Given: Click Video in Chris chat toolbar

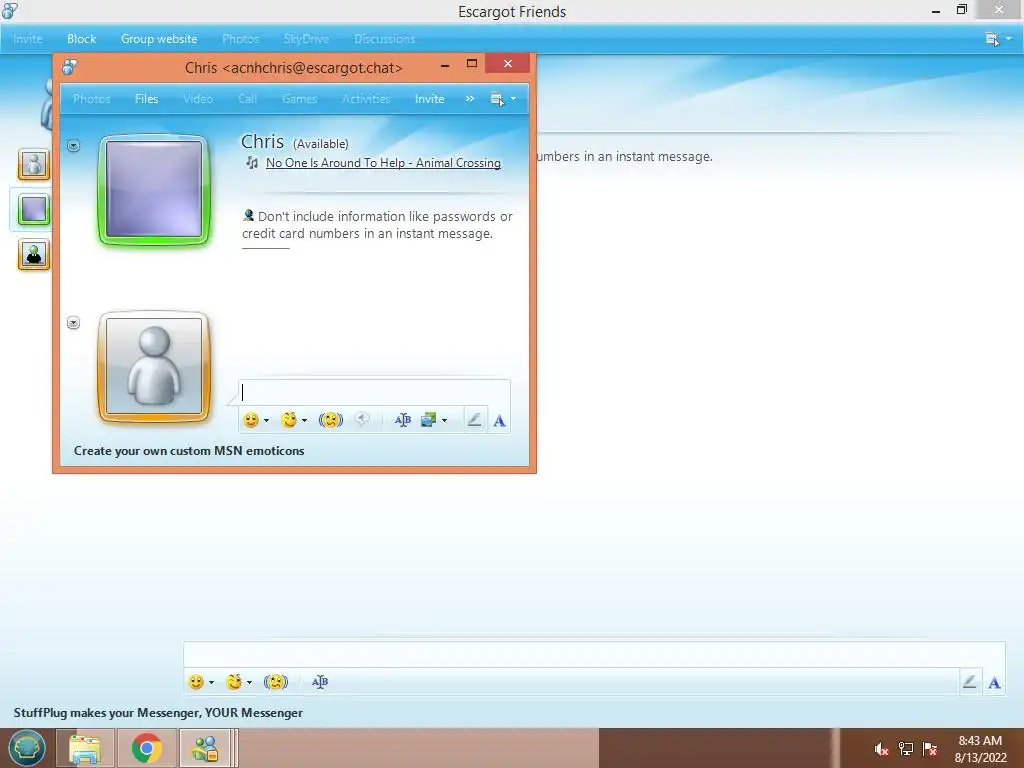Looking at the screenshot, I should (x=197, y=99).
